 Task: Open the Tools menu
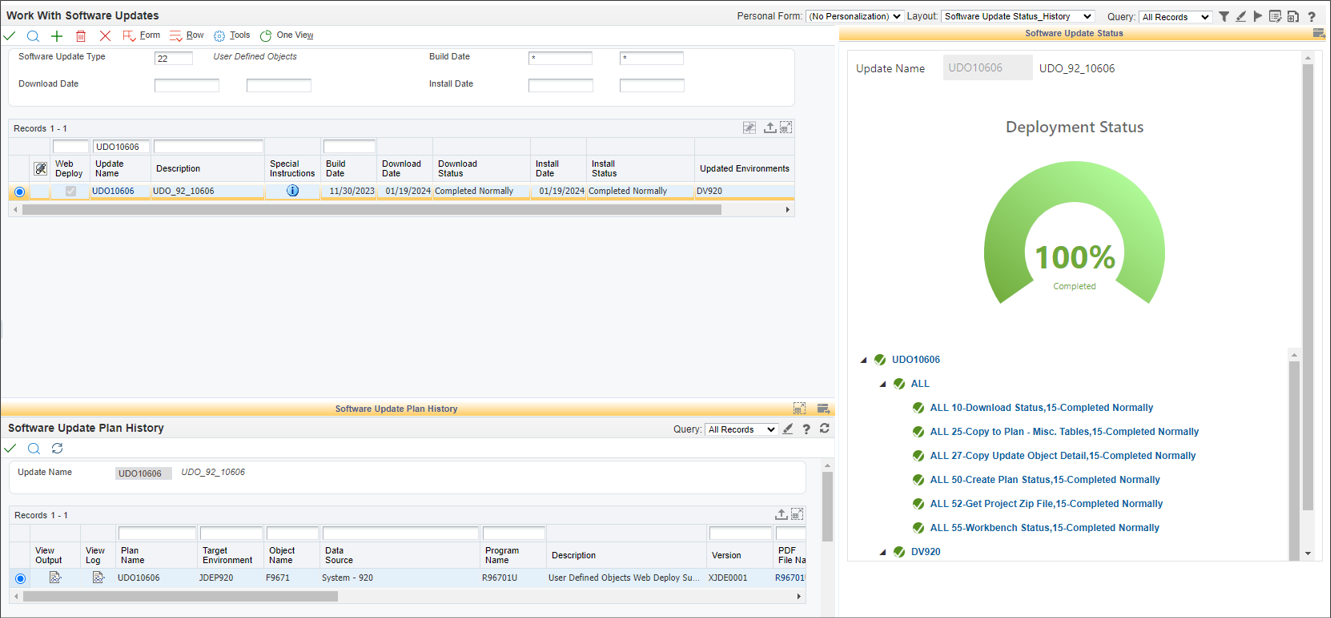point(232,36)
